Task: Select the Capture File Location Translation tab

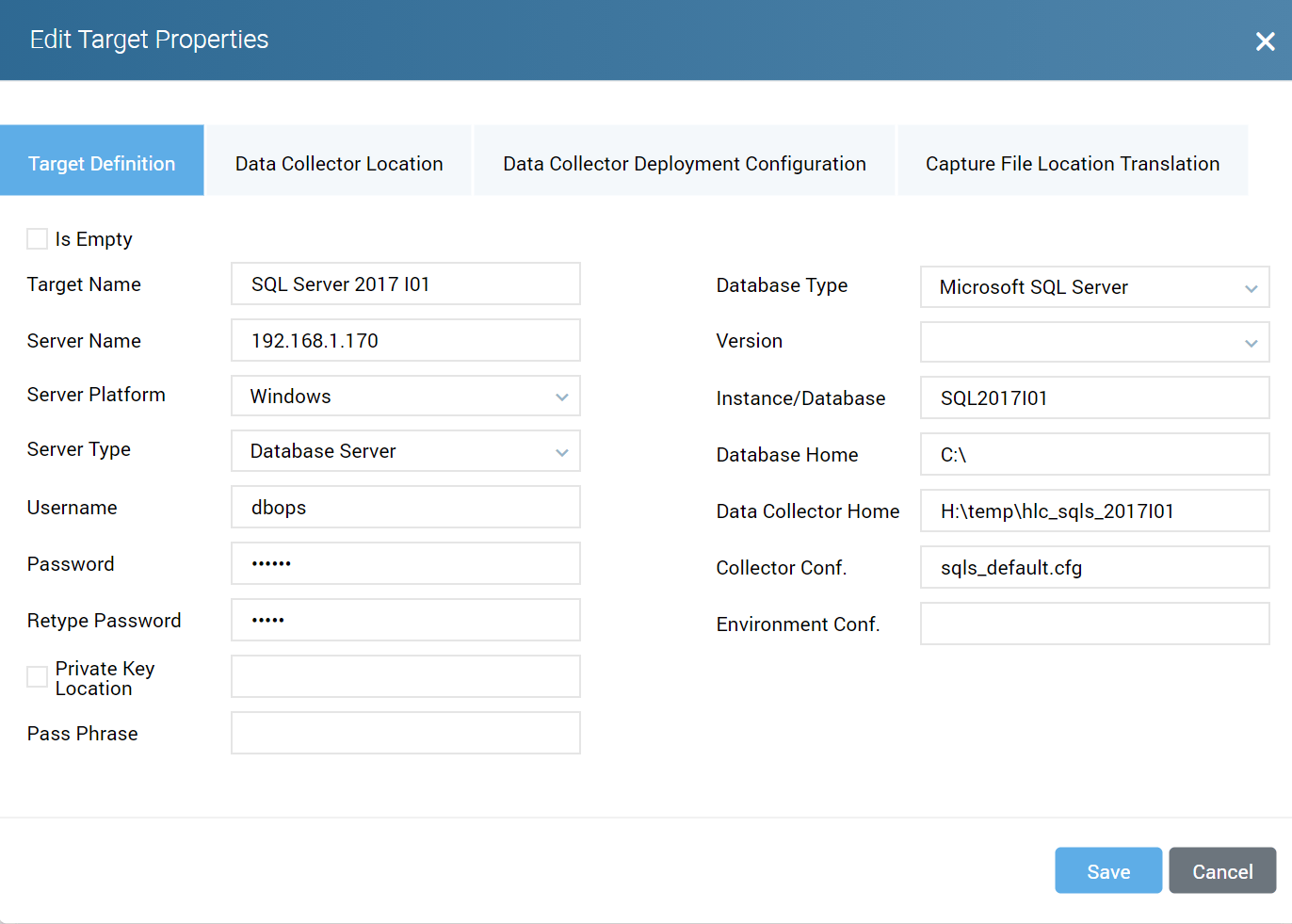Action: tap(1073, 162)
